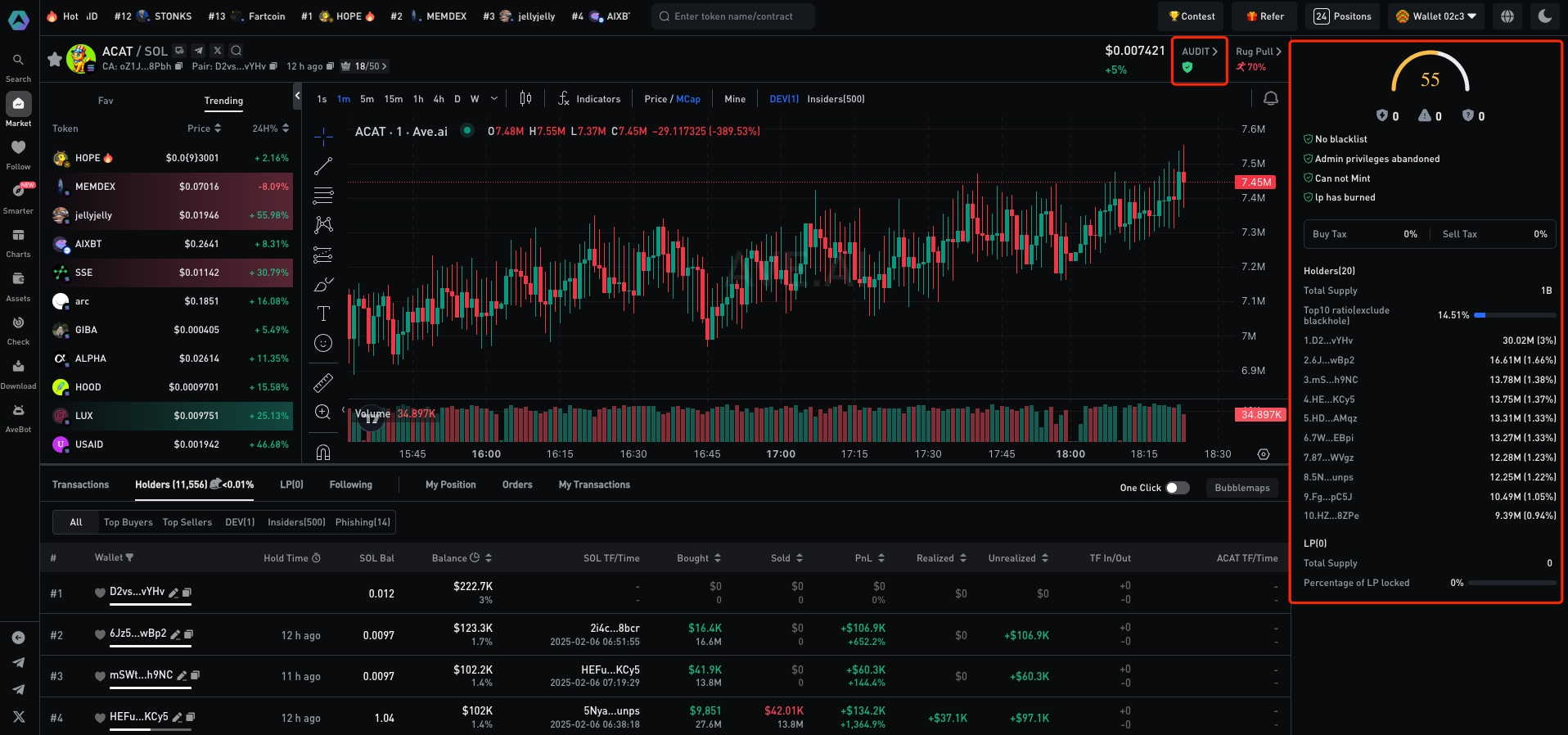Open the candlestick chart type selector

click(525, 99)
